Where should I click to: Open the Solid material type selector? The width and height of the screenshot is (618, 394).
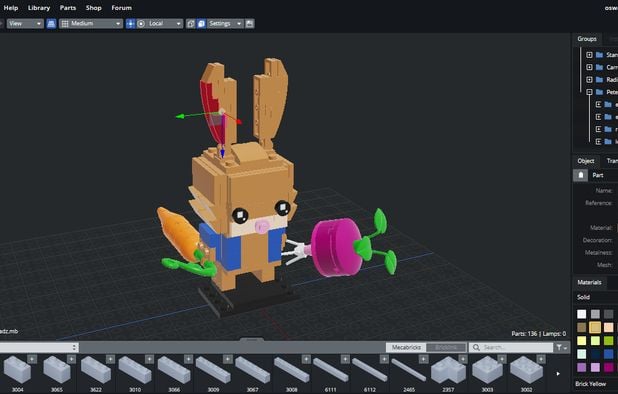coord(595,297)
